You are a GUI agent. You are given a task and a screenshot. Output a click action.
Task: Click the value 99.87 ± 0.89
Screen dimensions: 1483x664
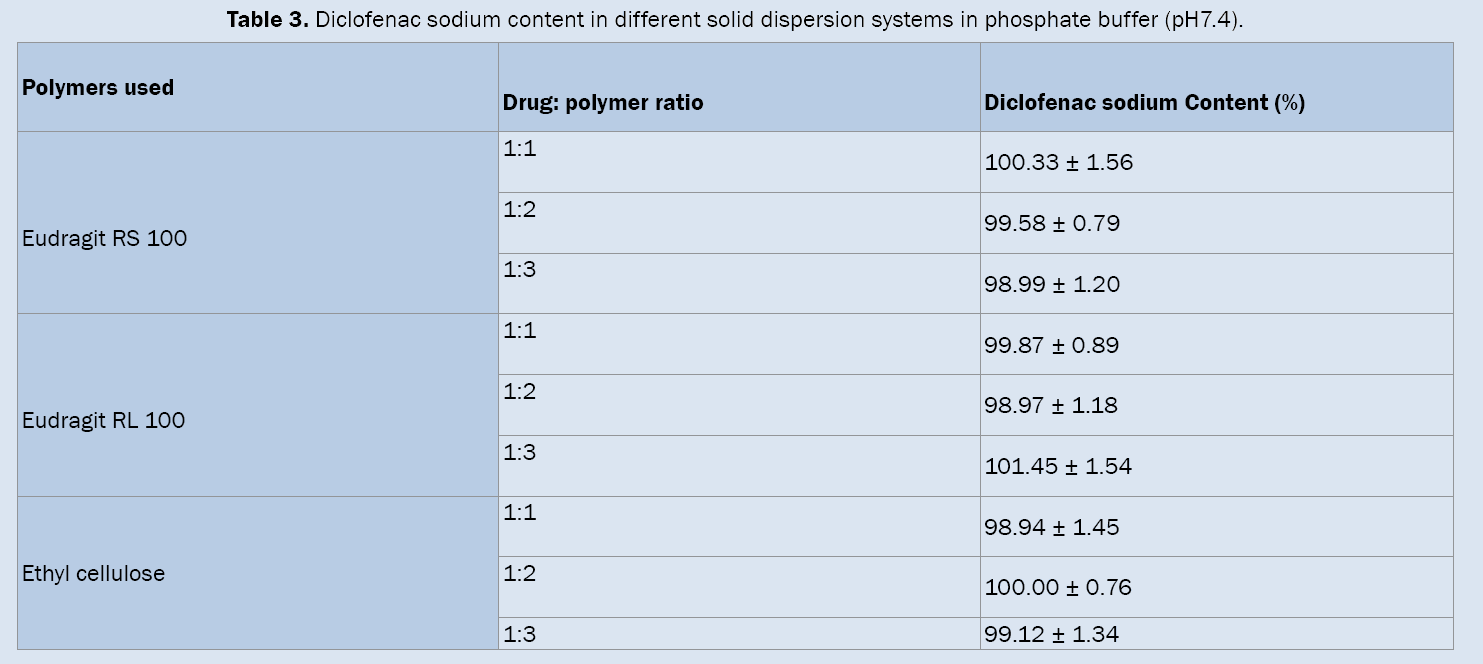pos(1052,345)
